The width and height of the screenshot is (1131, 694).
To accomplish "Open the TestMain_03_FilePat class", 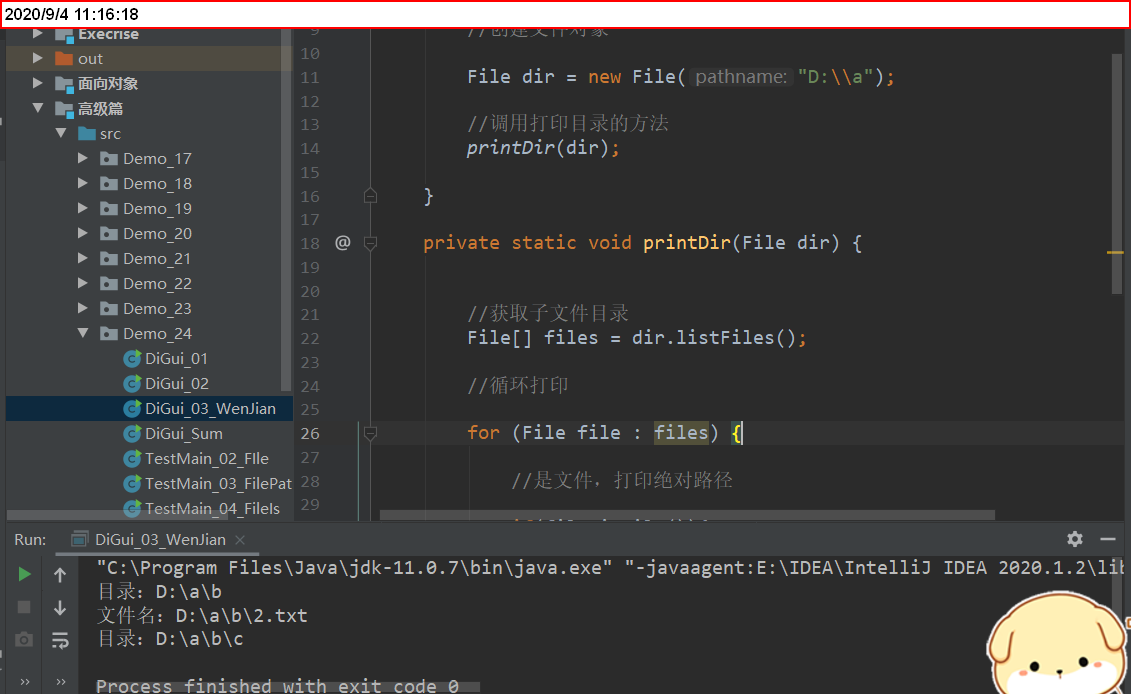I will click(x=218, y=483).
